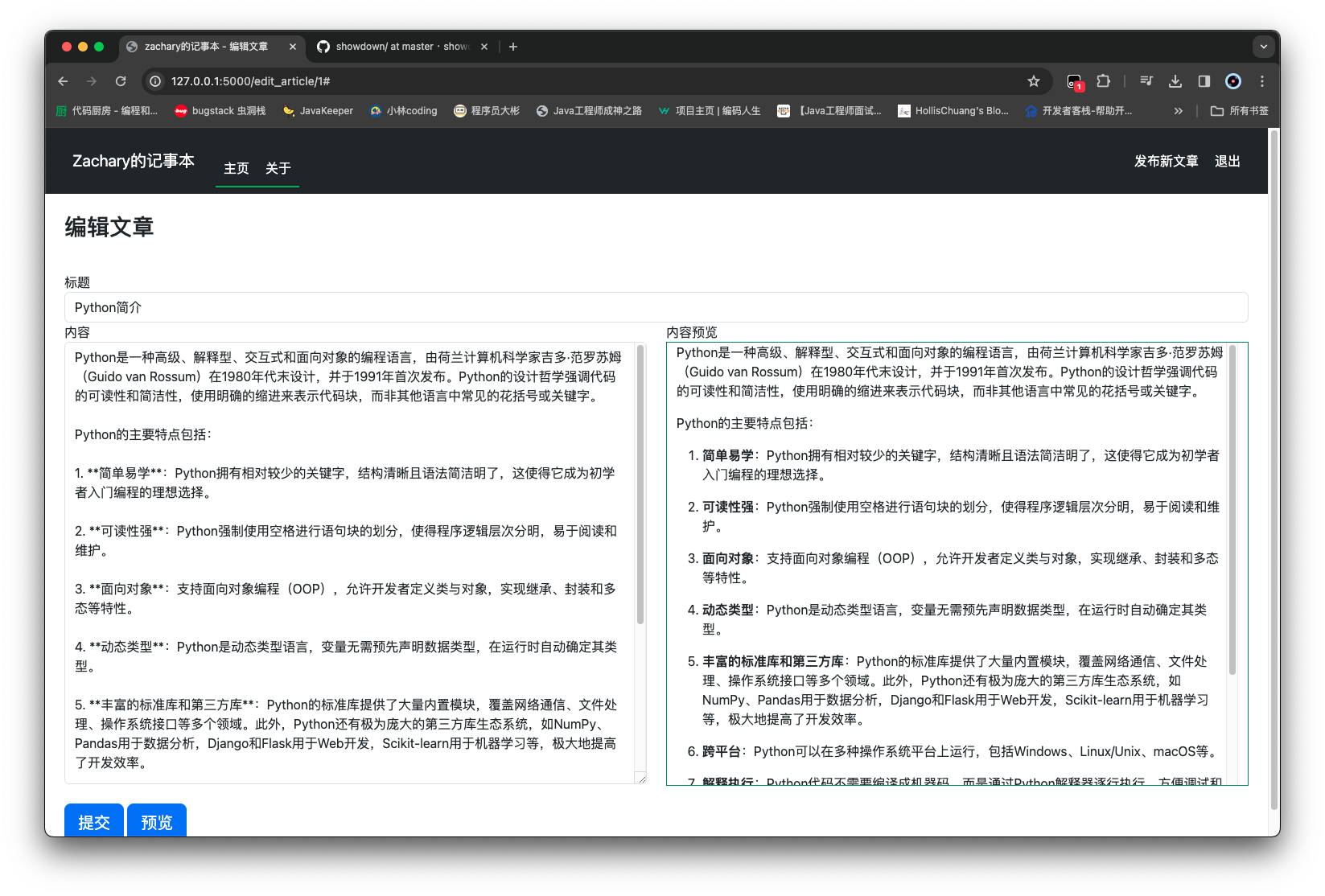The width and height of the screenshot is (1325, 896).
Task: Open the 【Java工程师面试 bookmark
Action: click(829, 111)
